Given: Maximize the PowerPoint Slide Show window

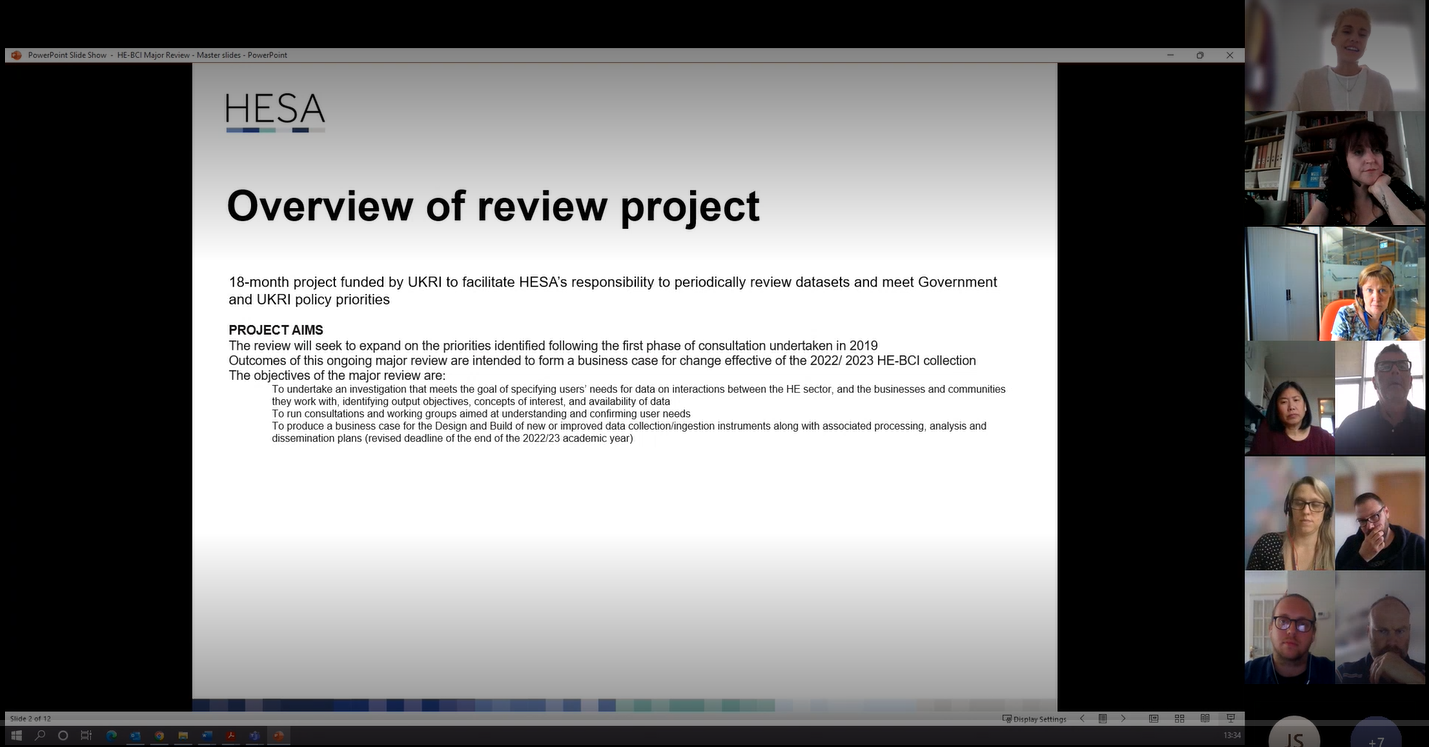Looking at the screenshot, I should coord(1200,55).
